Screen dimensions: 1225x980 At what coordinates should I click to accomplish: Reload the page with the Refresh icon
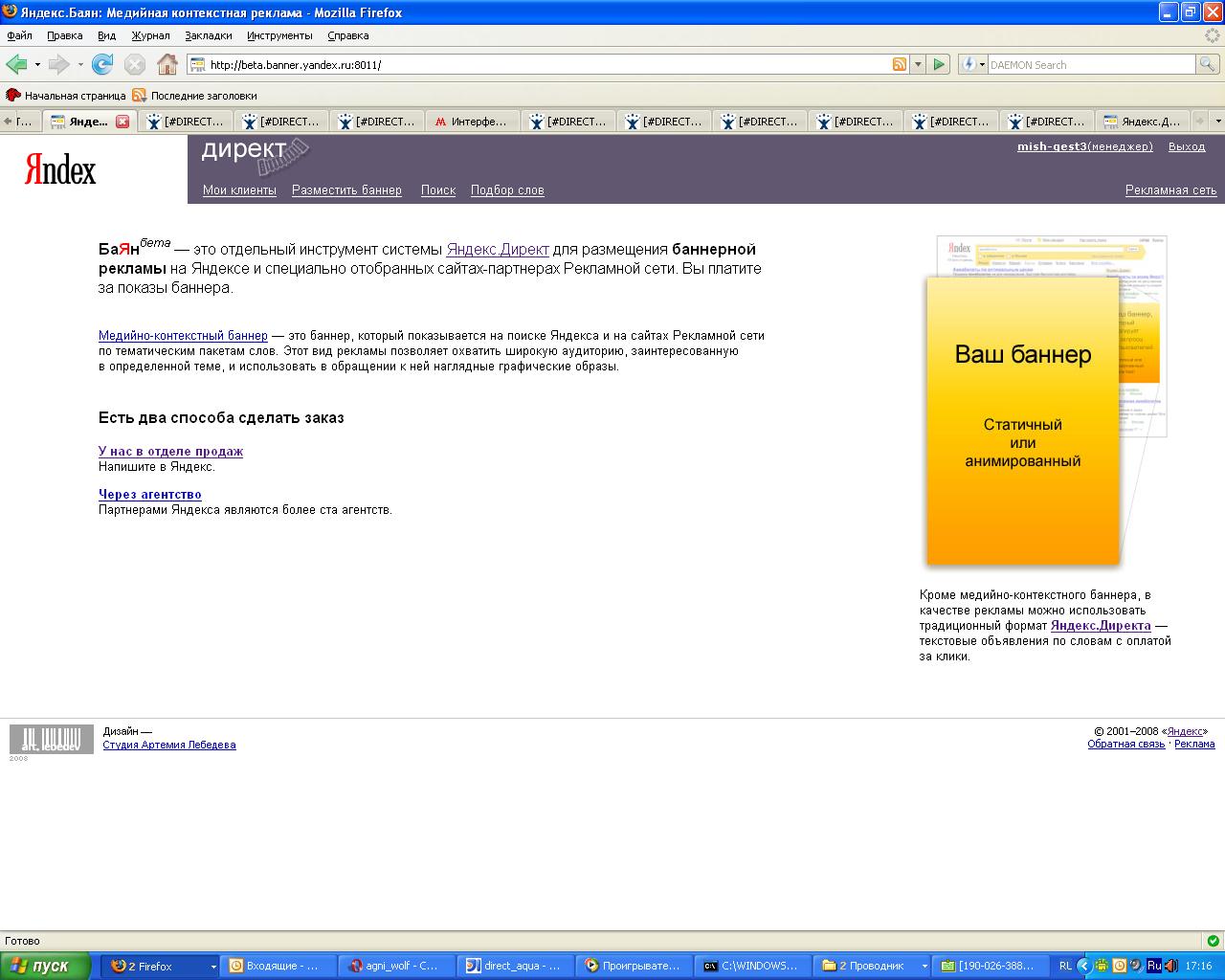tap(102, 64)
